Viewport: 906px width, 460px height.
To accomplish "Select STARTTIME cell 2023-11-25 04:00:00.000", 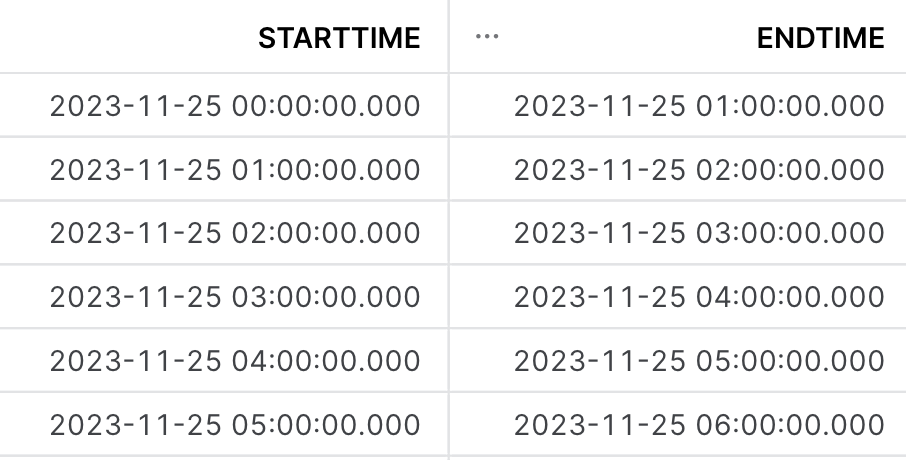I will [x=224, y=360].
